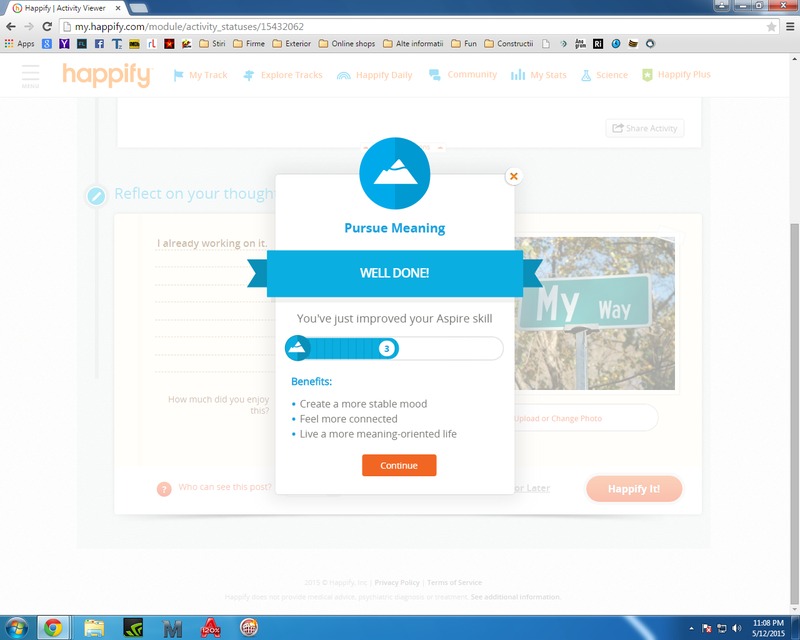
Task: Open the T bookmark icon
Action: (117, 44)
